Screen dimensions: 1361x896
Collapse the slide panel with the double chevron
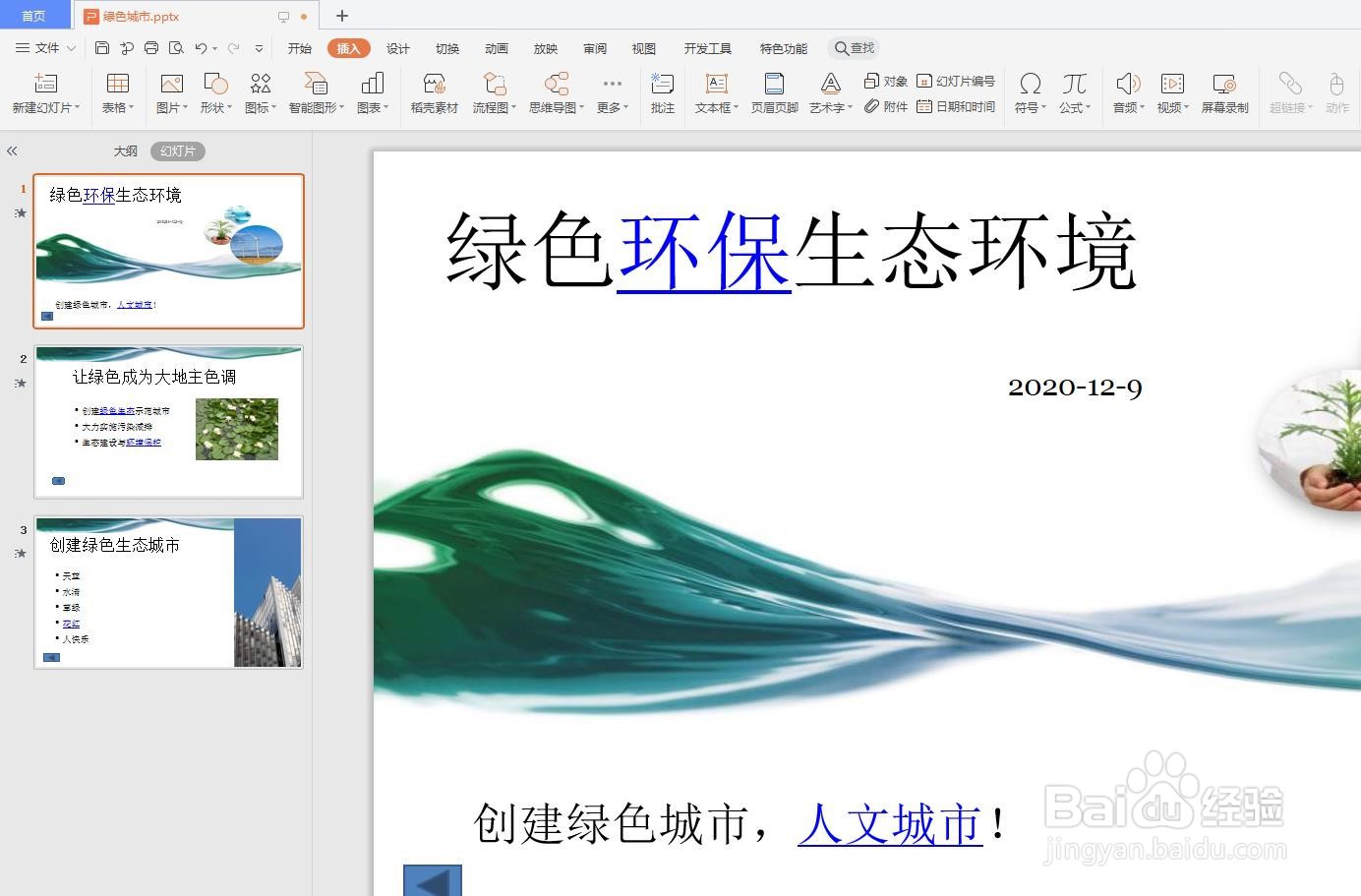[x=12, y=150]
